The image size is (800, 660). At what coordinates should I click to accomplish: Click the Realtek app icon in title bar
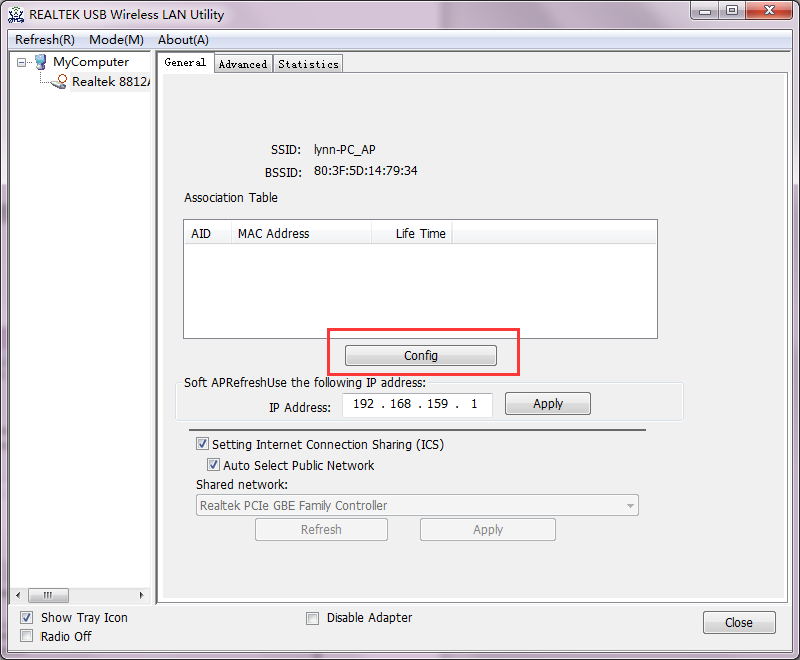click(x=16, y=15)
